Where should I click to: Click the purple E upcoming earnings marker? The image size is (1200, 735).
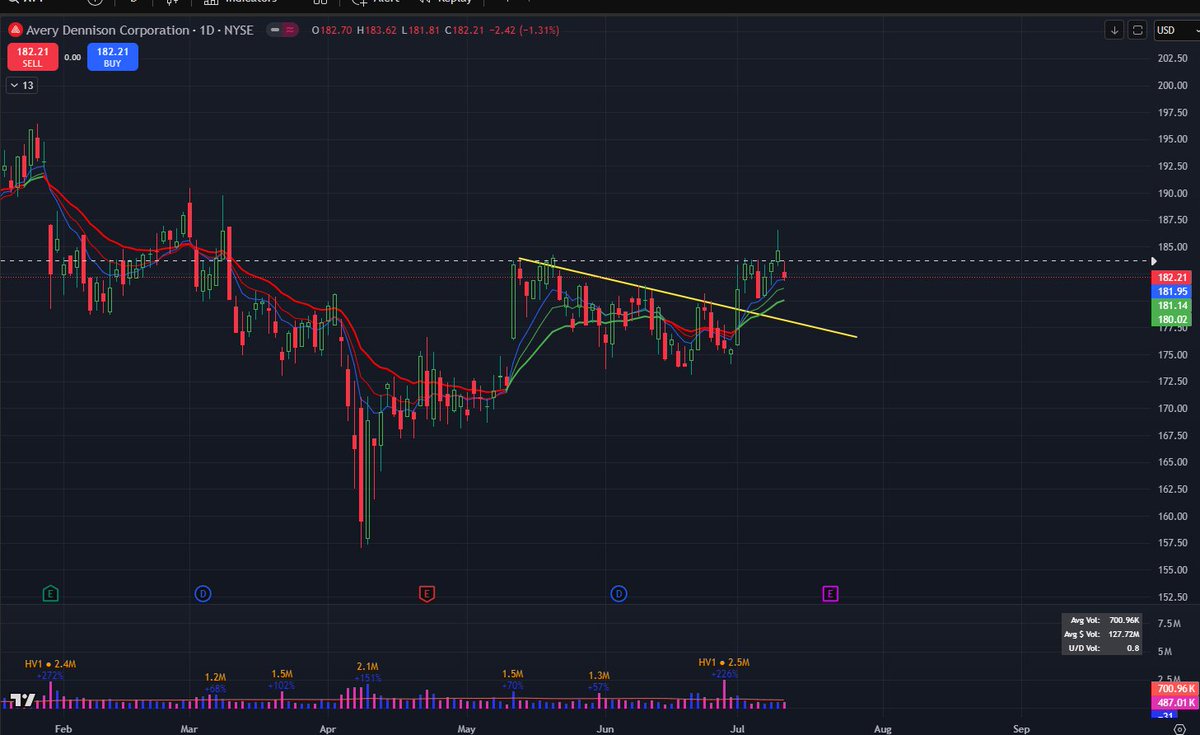point(830,594)
